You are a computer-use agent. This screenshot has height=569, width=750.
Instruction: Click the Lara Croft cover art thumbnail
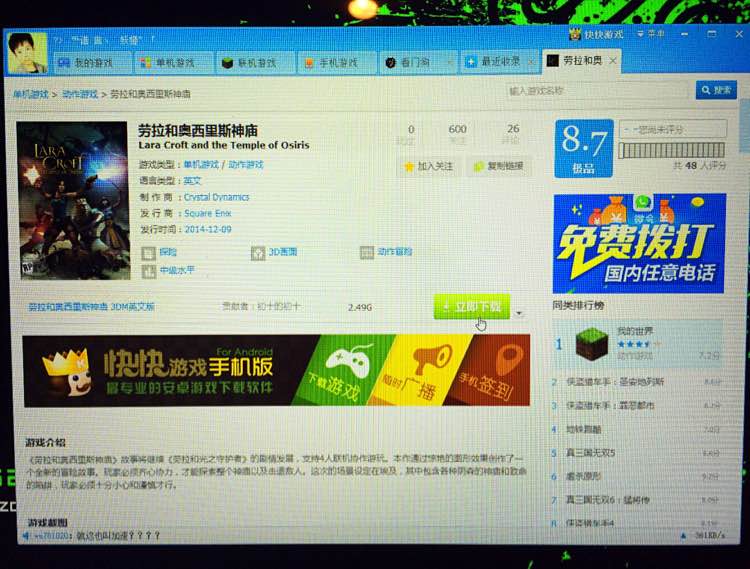pyautogui.click(x=73, y=200)
